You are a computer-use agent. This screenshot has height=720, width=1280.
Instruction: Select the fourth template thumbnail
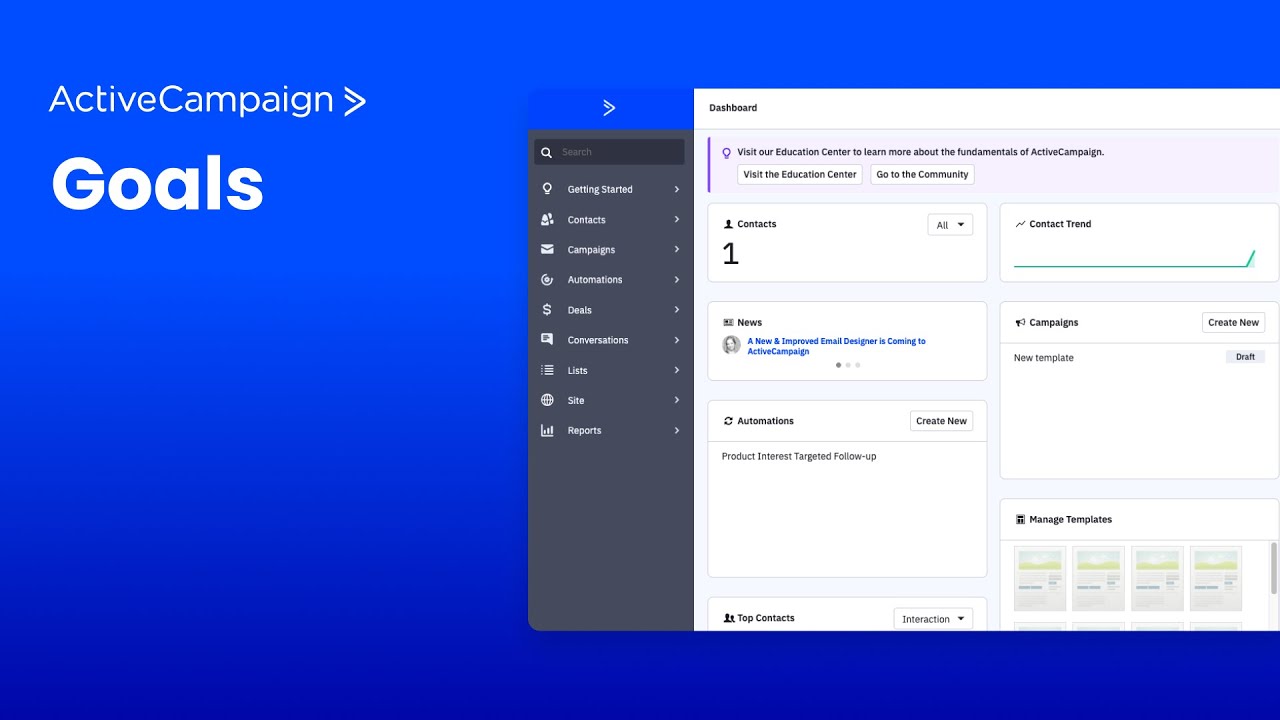point(1216,578)
